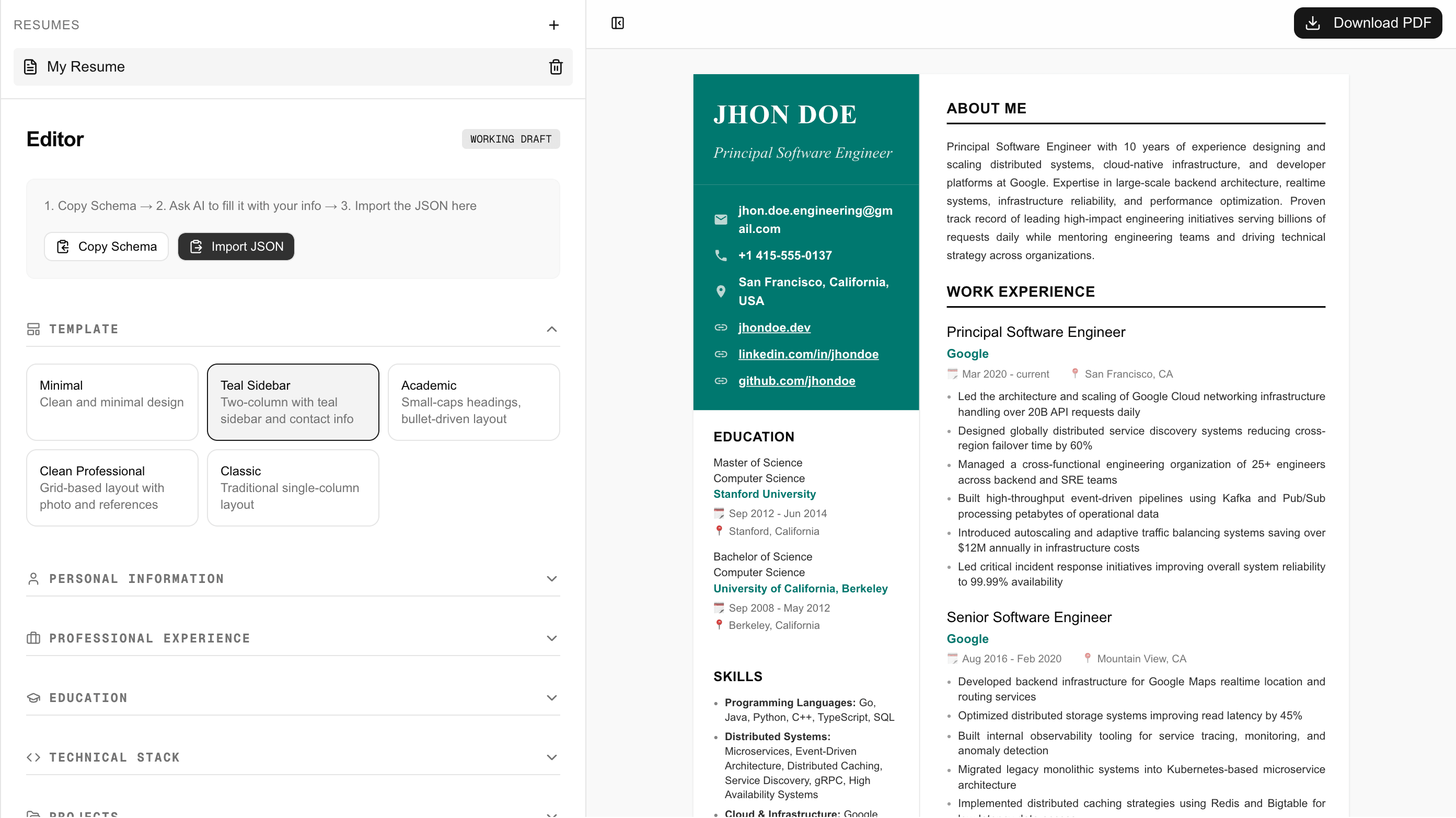Click the pin icon beside San Francisco, CA
Viewport: 1456px width, 818px height.
[1075, 373]
